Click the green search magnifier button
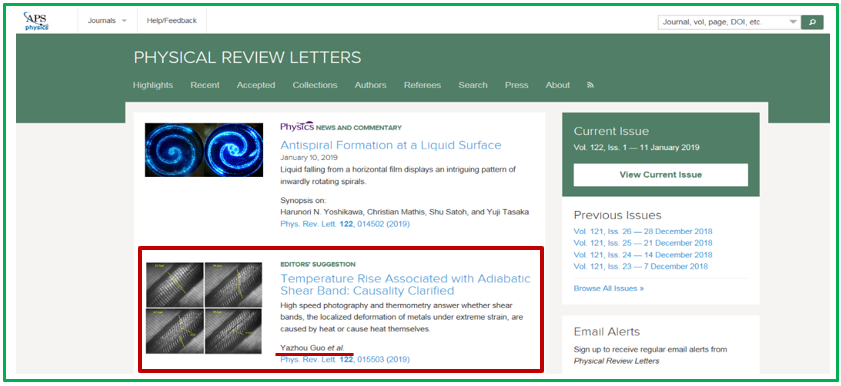841x386 pixels. 812,22
